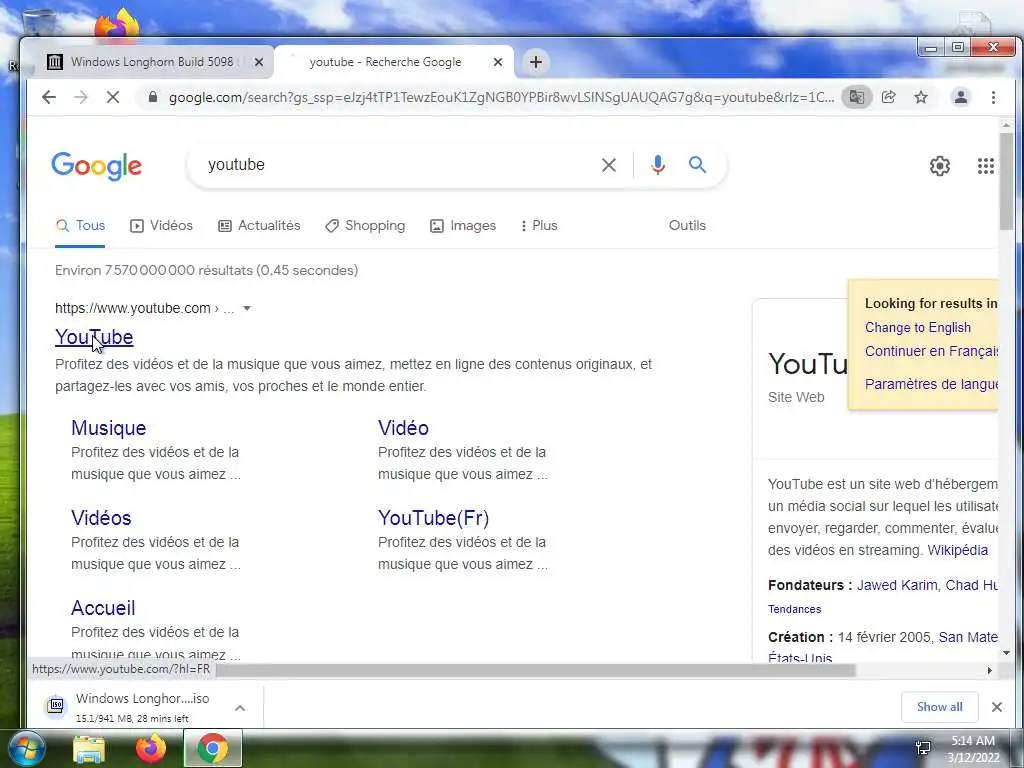Viewport: 1024px width, 768px height.
Task: Click the address bar URL
Action: [501, 97]
